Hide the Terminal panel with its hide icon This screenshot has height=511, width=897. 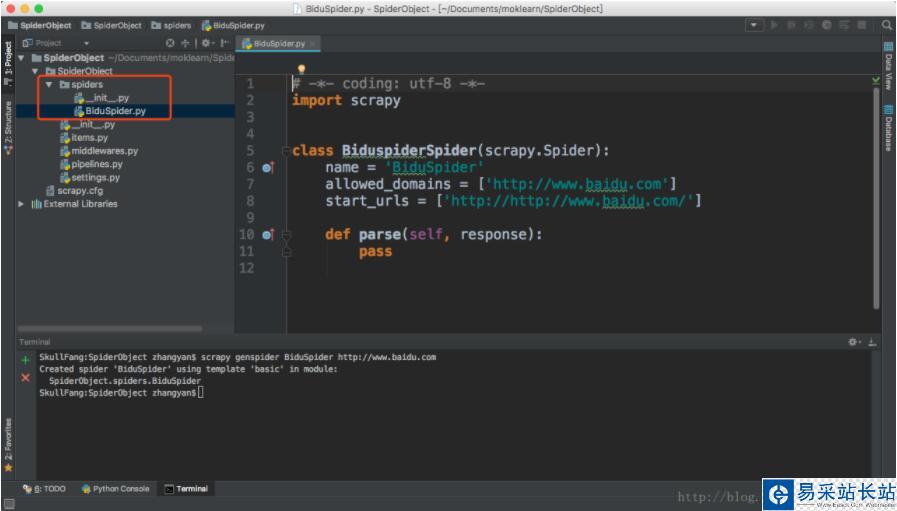872,342
